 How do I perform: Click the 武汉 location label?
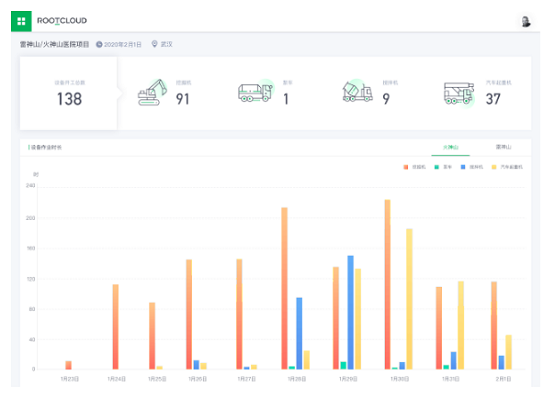pyautogui.click(x=166, y=44)
